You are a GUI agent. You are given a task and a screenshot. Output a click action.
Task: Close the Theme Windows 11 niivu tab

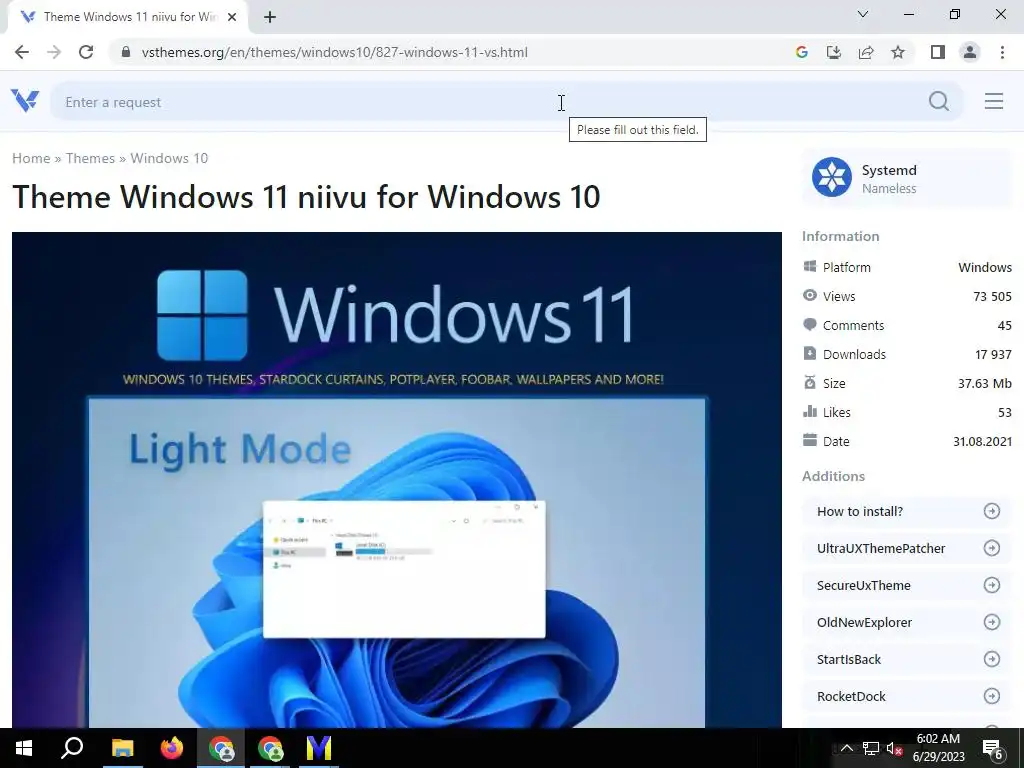(231, 17)
